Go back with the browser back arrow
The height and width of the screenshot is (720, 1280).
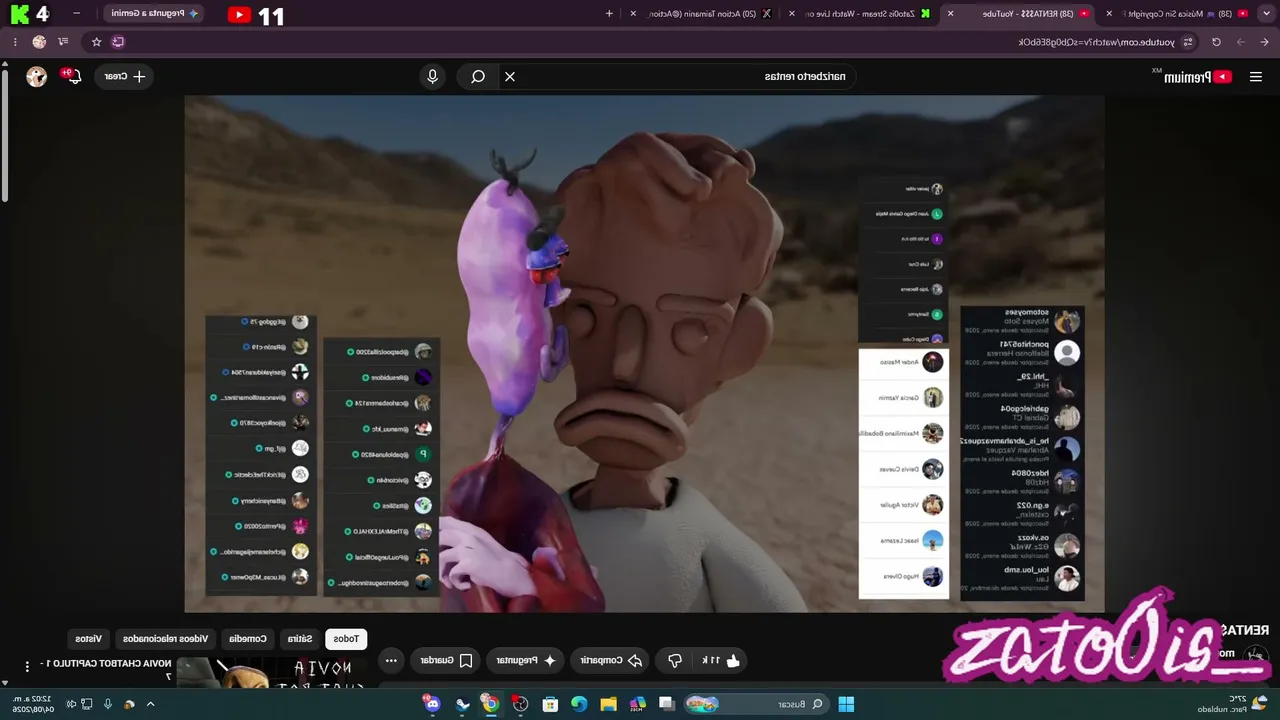pyautogui.click(x=1264, y=42)
